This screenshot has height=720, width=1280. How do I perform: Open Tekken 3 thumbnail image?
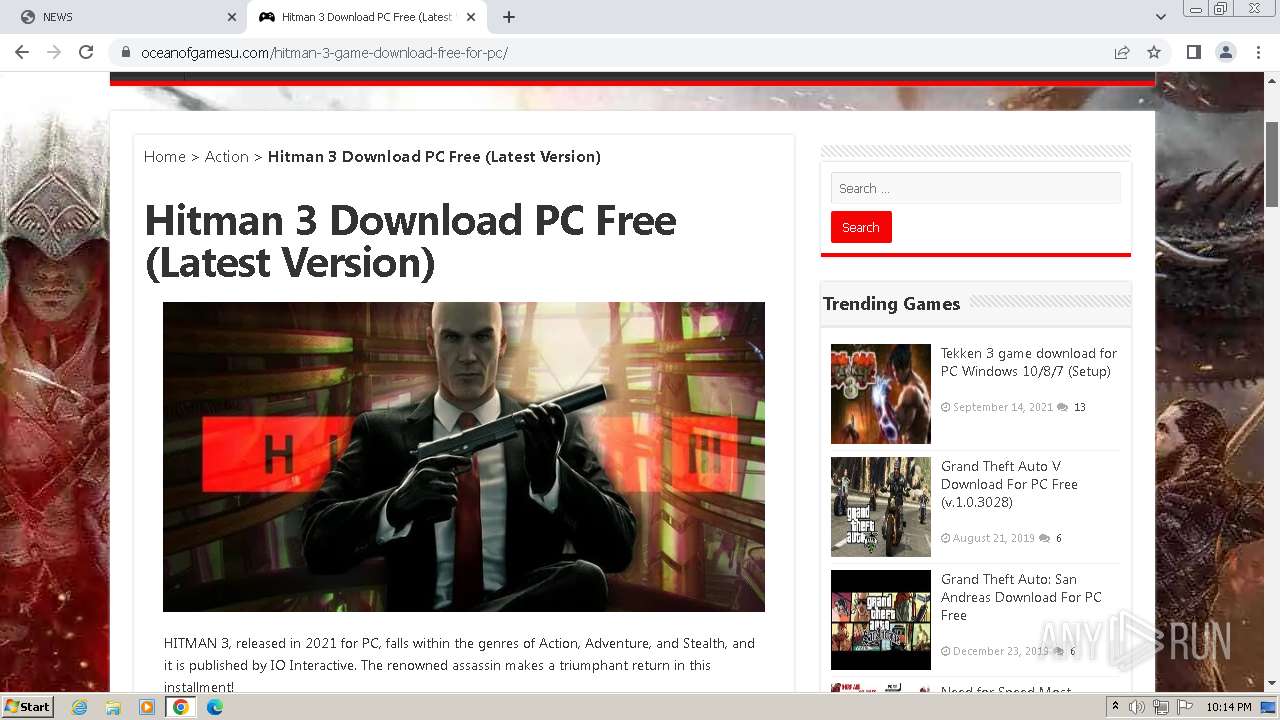(881, 394)
